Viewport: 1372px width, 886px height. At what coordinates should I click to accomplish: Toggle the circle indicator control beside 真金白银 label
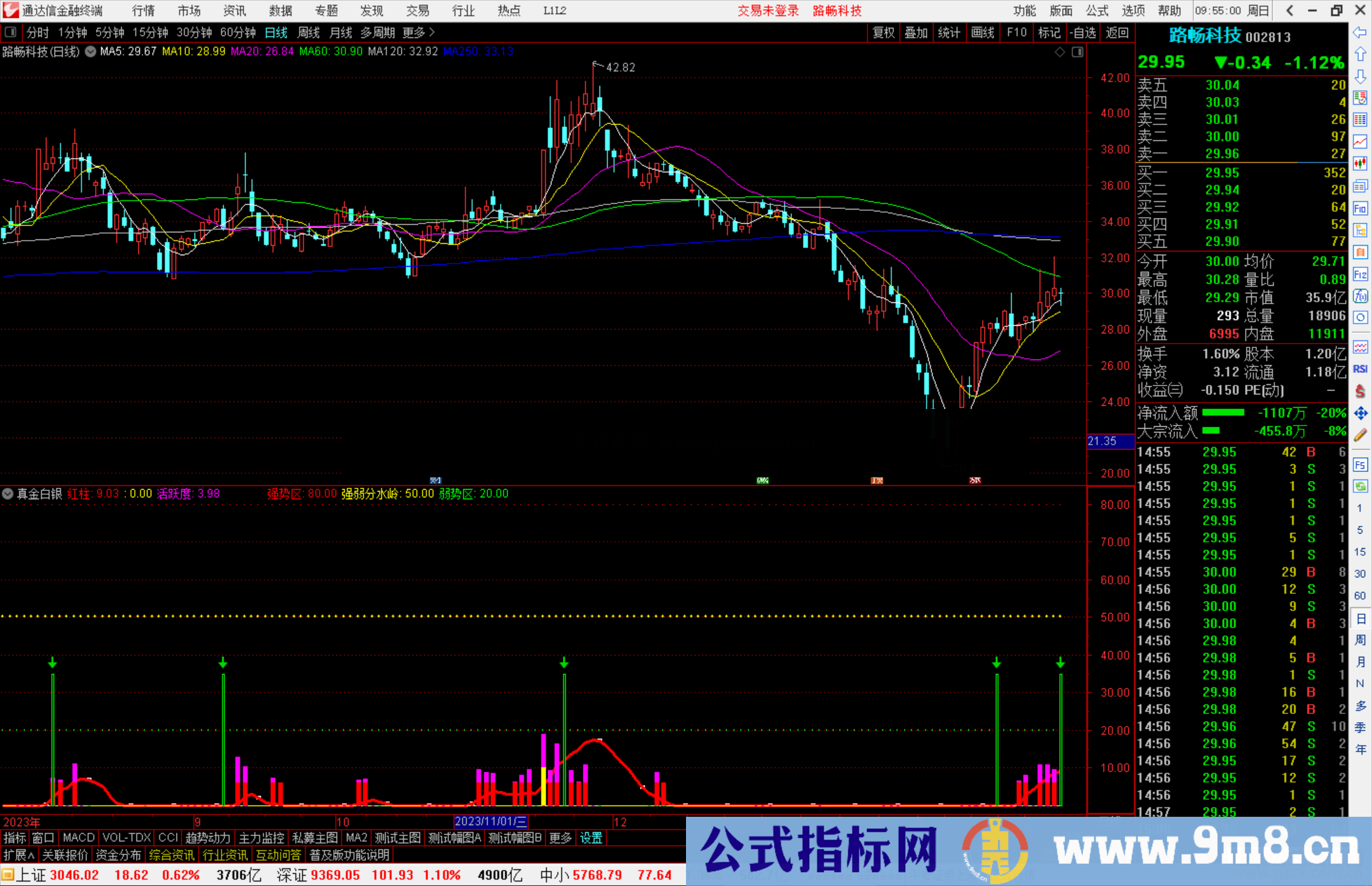click(x=8, y=493)
